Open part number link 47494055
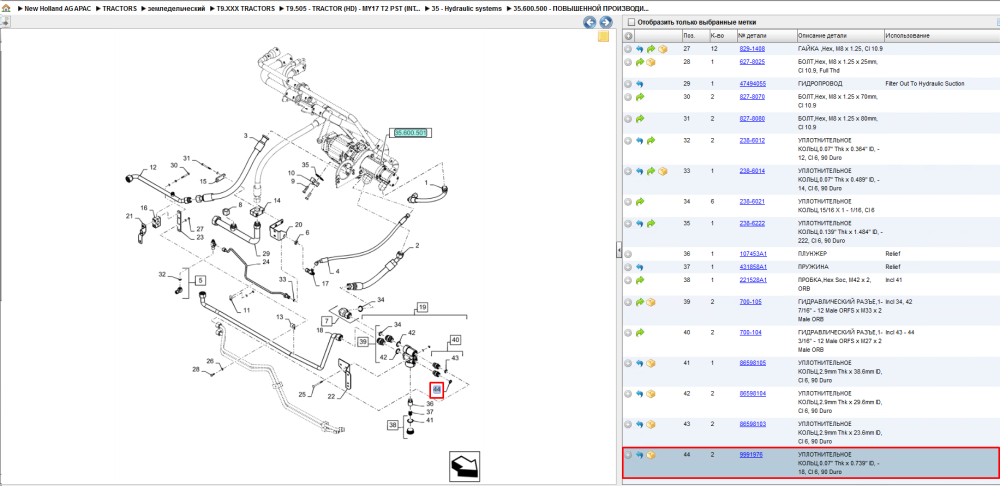This screenshot has height=486, width=1000. point(753,84)
